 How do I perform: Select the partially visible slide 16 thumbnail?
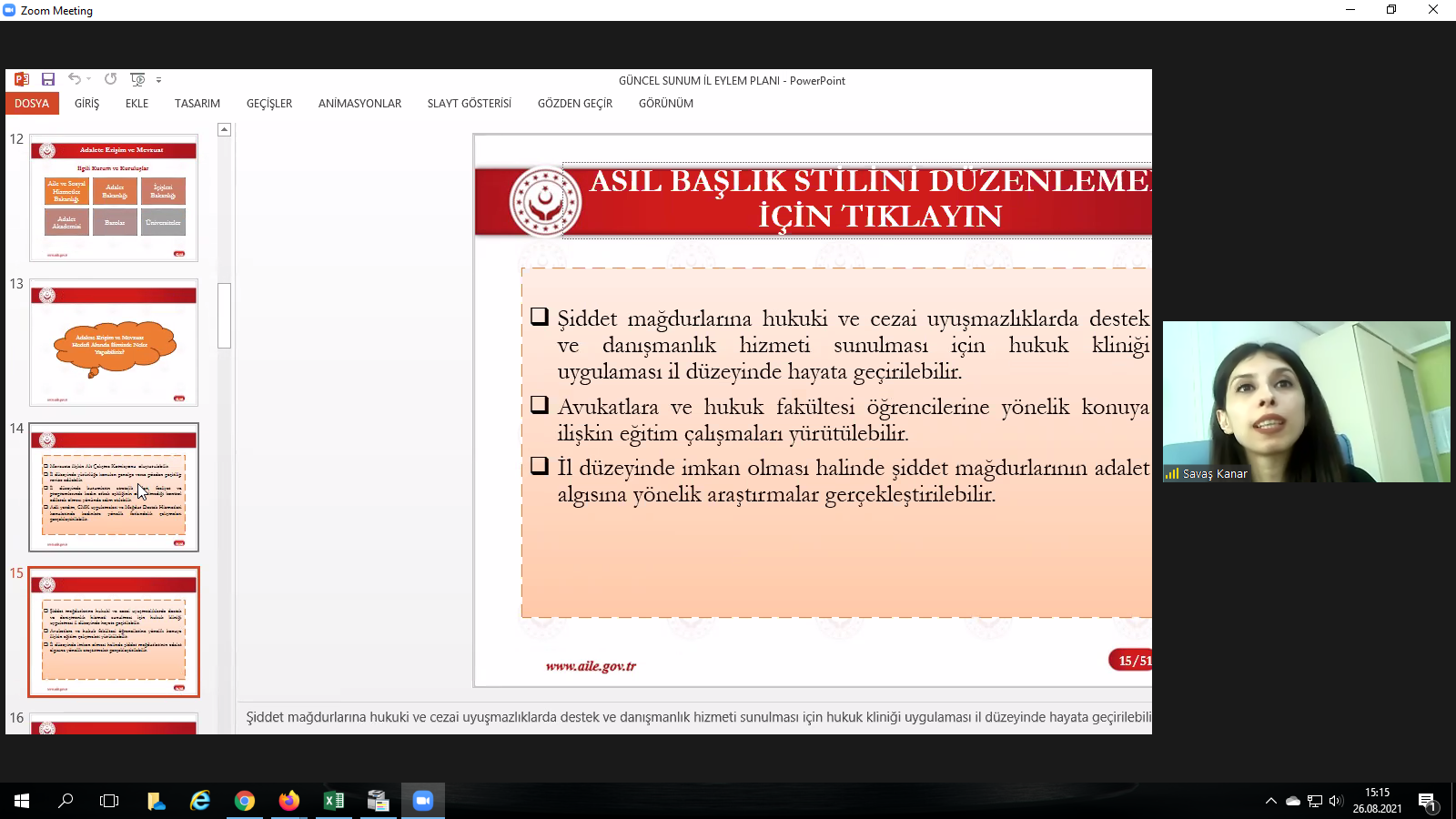(x=114, y=724)
